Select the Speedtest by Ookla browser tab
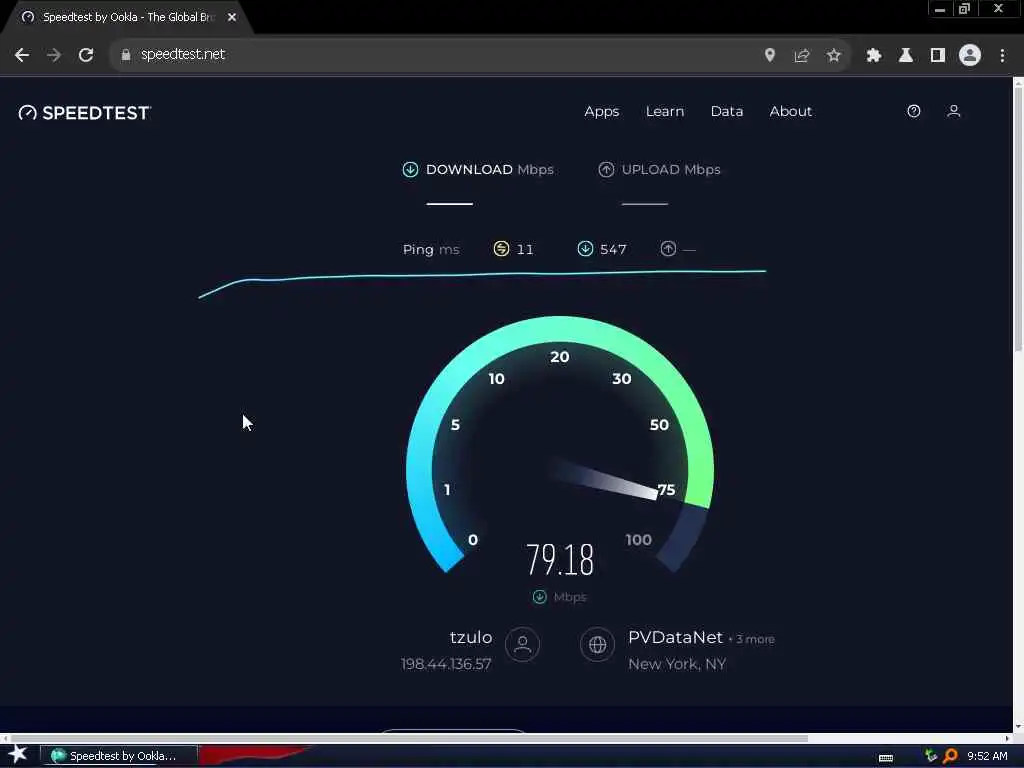The width and height of the screenshot is (1024, 768). (x=128, y=17)
